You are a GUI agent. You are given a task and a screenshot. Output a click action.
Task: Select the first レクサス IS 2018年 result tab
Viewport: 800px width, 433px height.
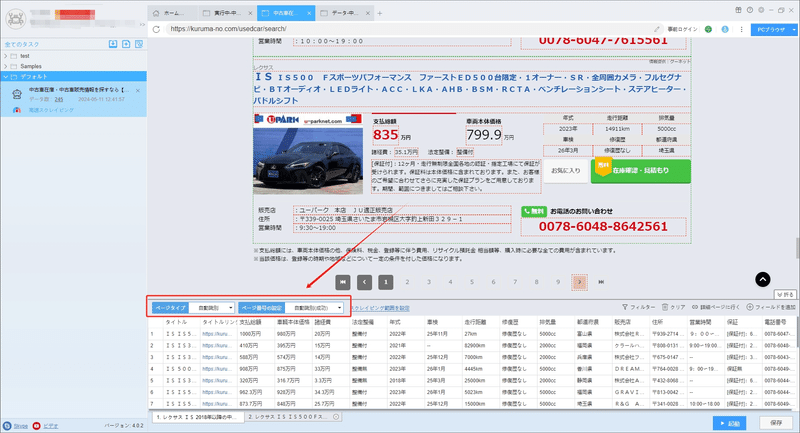(197, 417)
